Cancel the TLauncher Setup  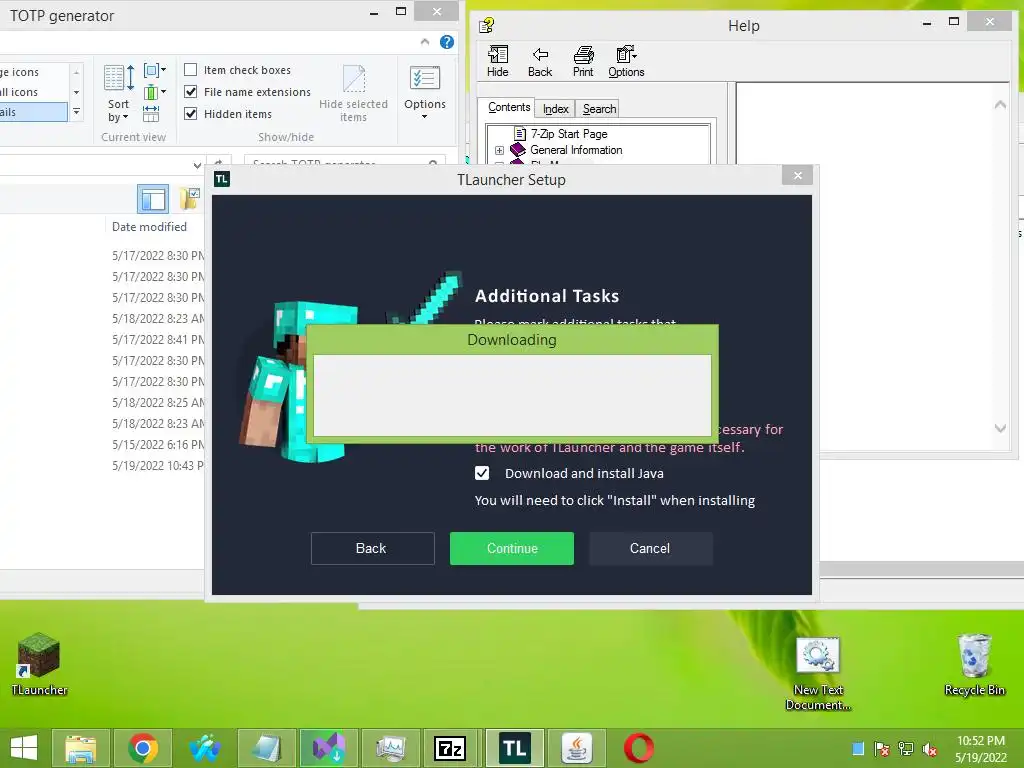tap(650, 548)
